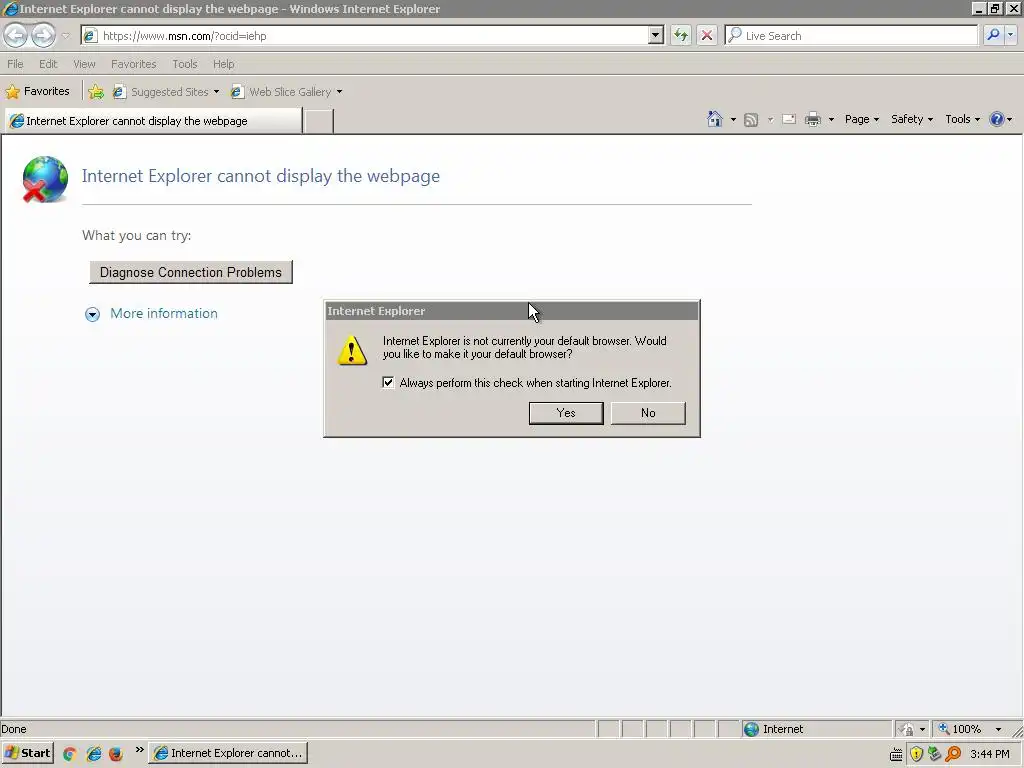Viewport: 1024px width, 768px height.
Task: Expand the address bar history dropdown
Action: tap(656, 36)
